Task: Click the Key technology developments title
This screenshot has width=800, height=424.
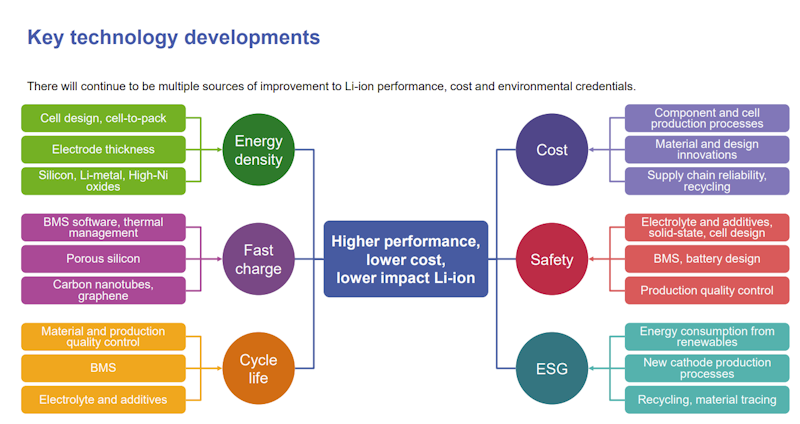Action: (173, 38)
